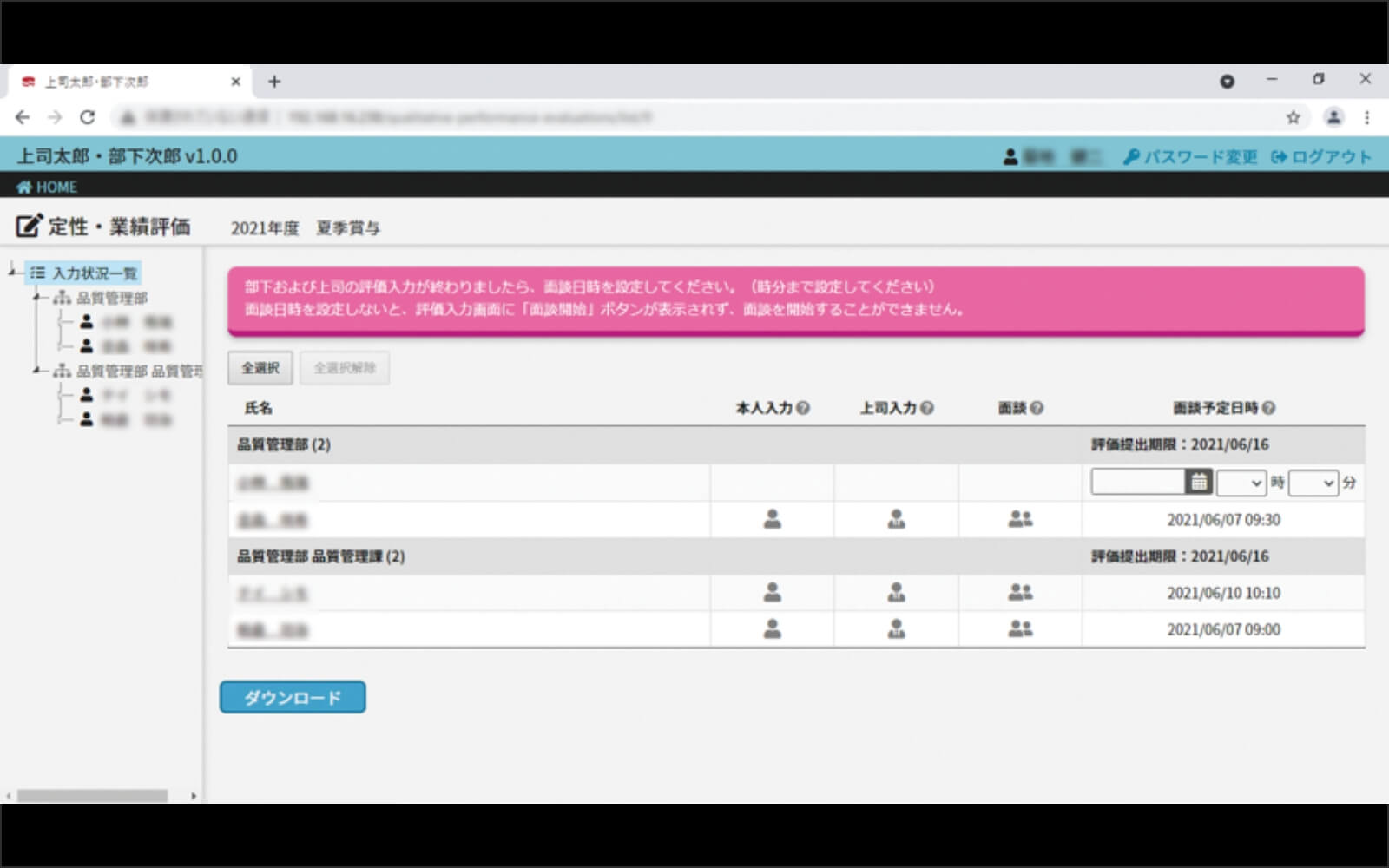This screenshot has width=1389, height=868.
Task: Click 上司入力 icon in 2021/06/07 09:00 row
Action: [896, 628]
